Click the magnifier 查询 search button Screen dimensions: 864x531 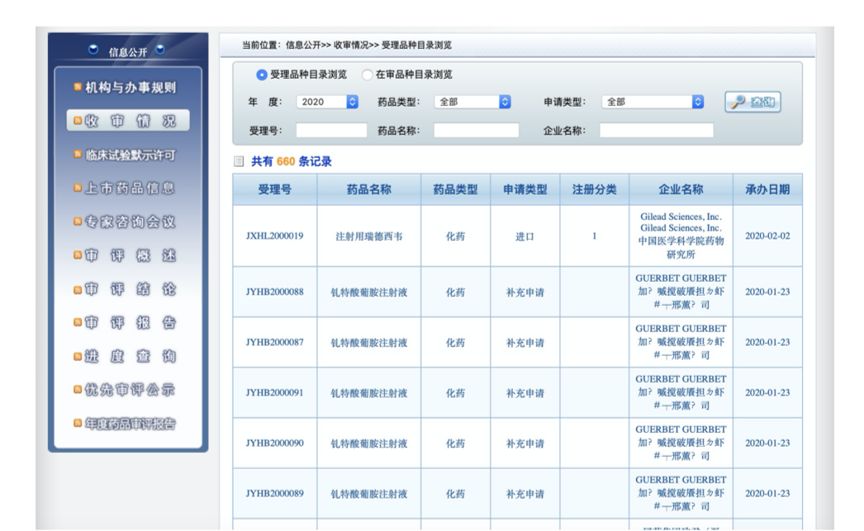click(752, 102)
